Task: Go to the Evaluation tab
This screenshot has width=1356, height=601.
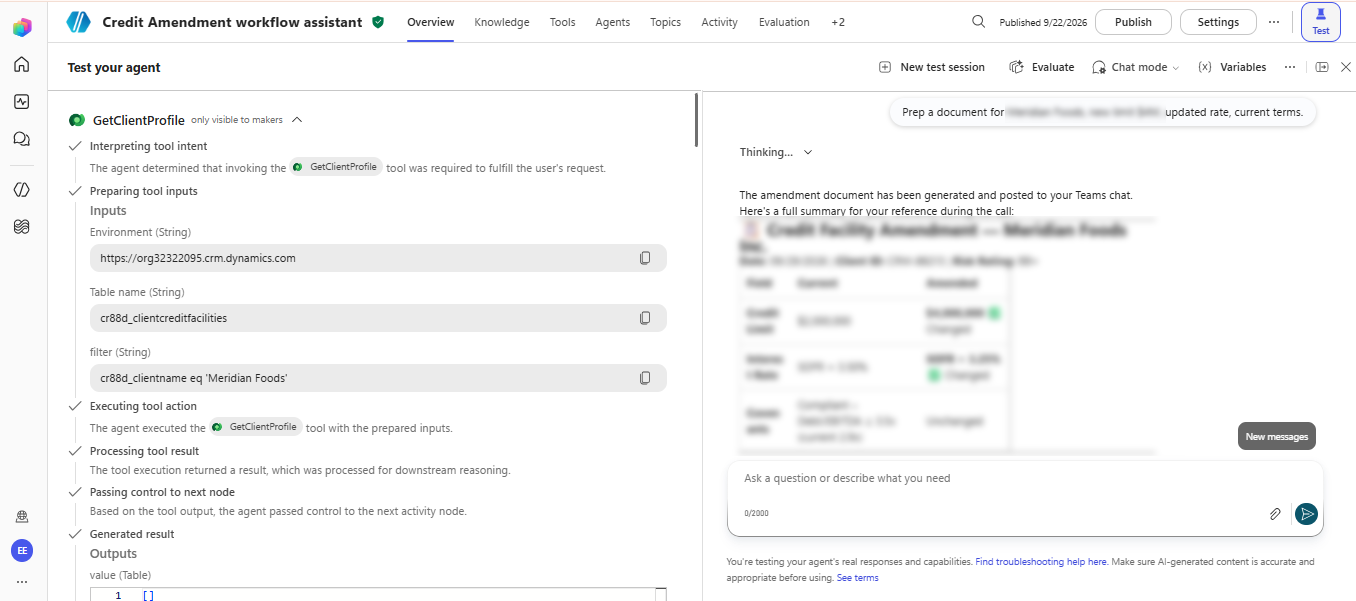Action: point(785,22)
